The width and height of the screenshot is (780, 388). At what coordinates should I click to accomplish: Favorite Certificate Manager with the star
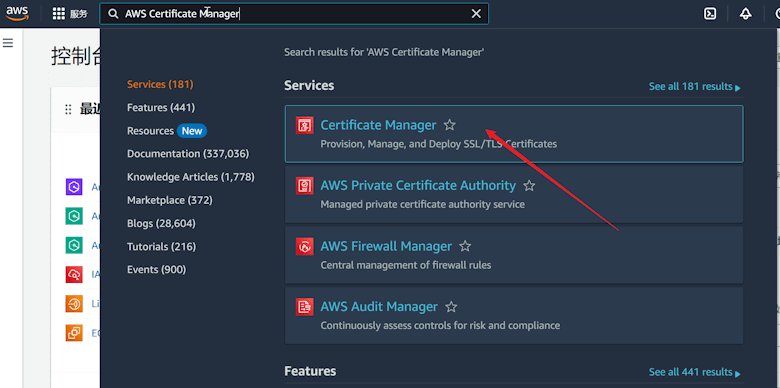[x=450, y=125]
